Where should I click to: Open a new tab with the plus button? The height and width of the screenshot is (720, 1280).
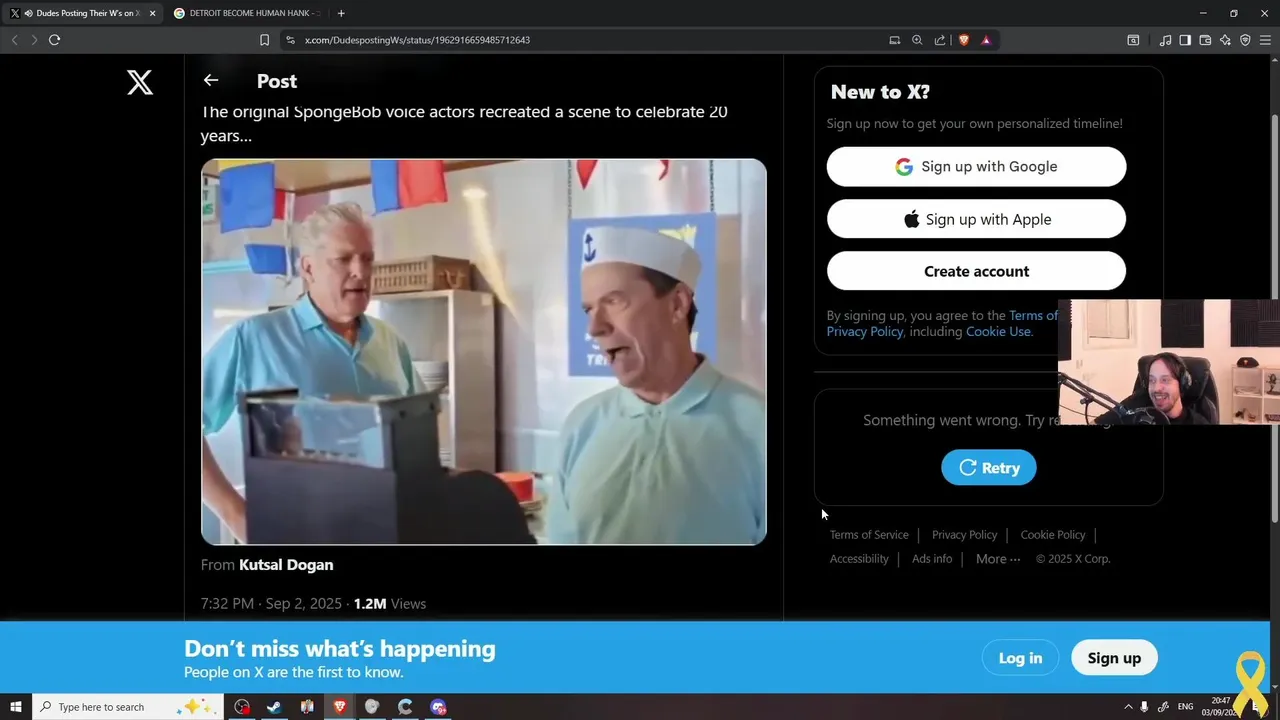(x=341, y=13)
